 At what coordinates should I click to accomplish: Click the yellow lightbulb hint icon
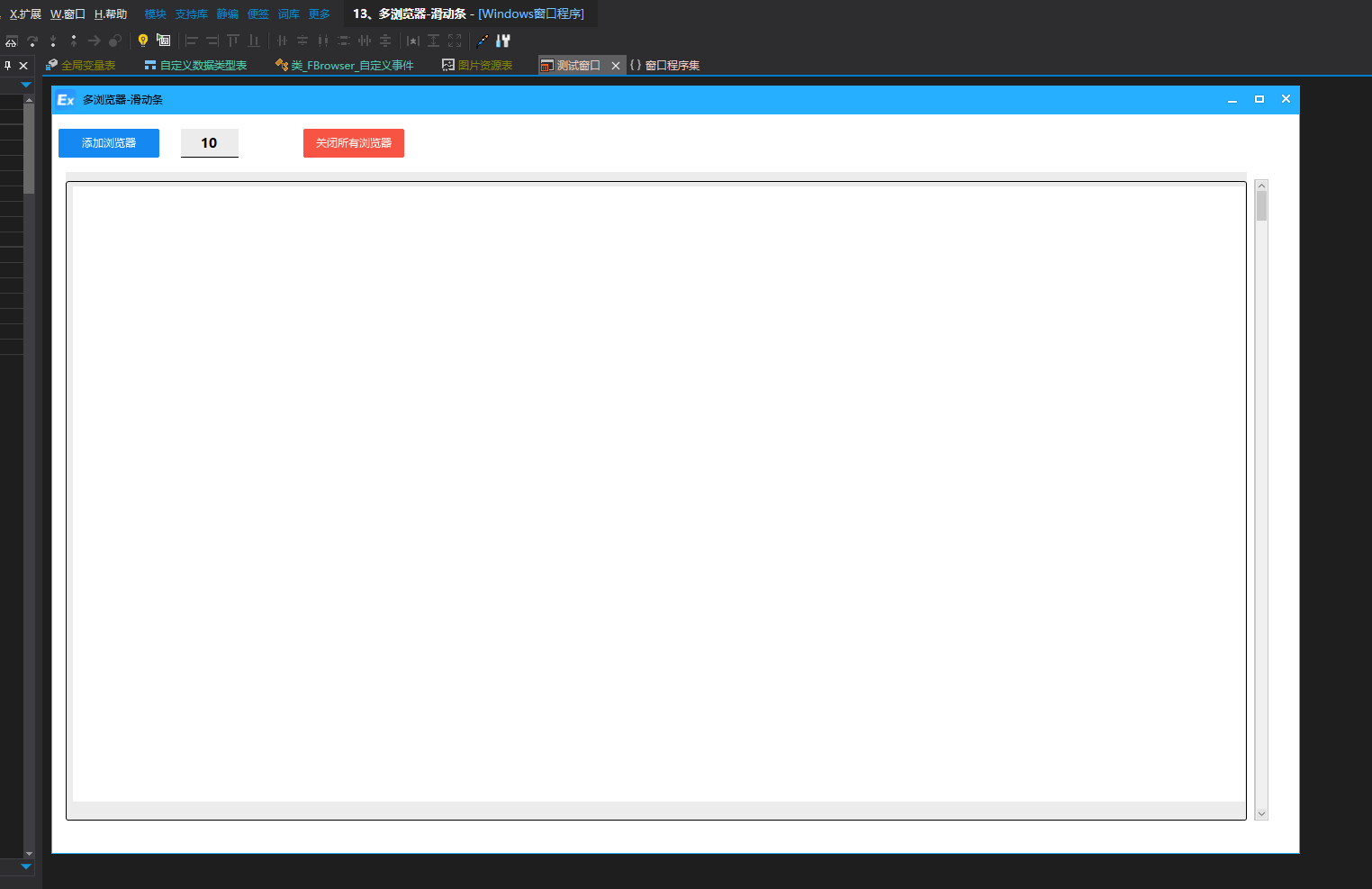click(x=143, y=41)
